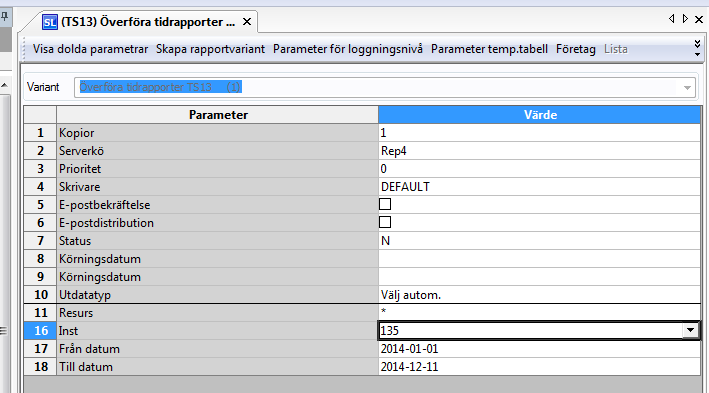
Task: Select the Till datum value 2014-12-11
Action: point(539,367)
